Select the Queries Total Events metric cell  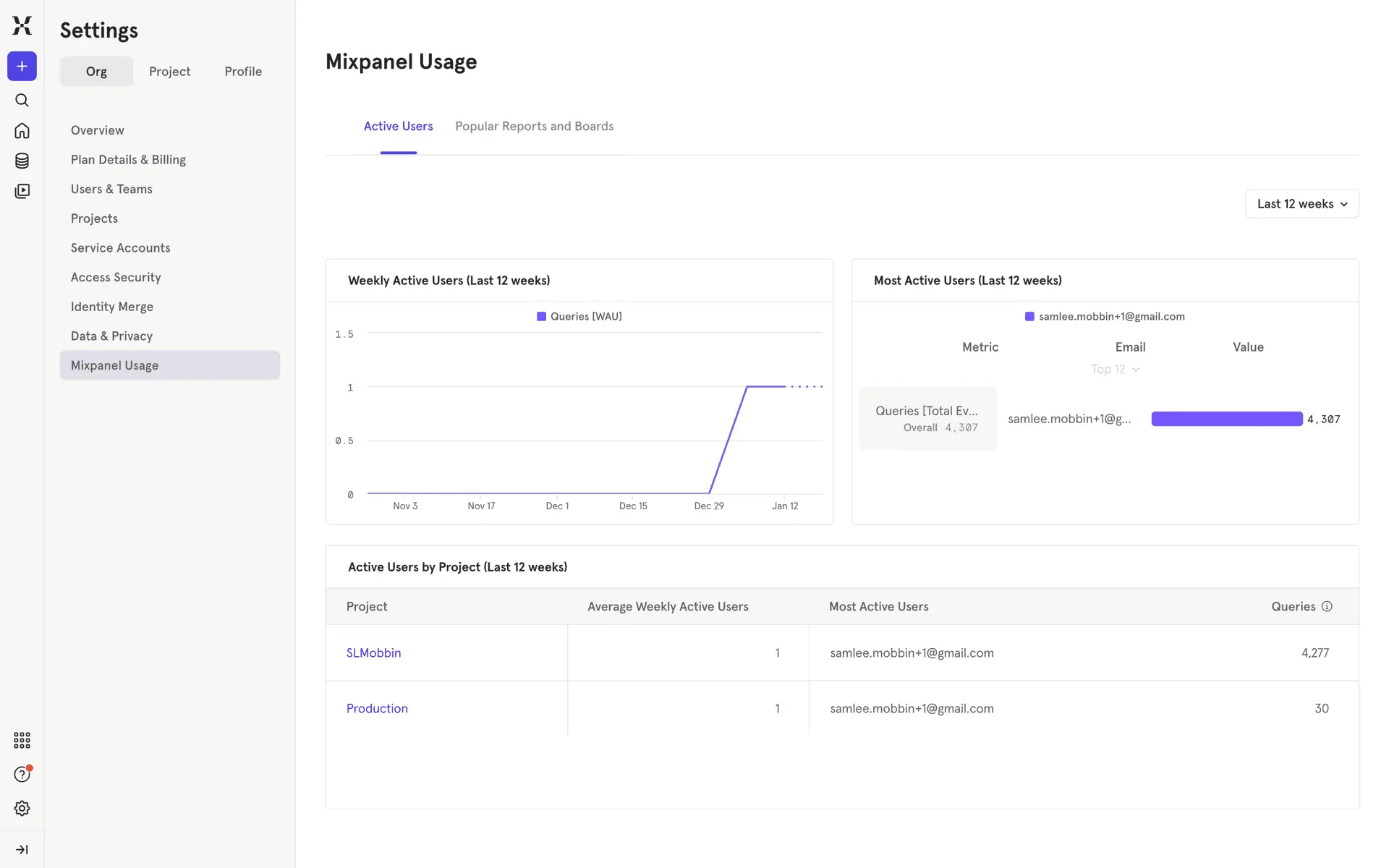point(927,418)
